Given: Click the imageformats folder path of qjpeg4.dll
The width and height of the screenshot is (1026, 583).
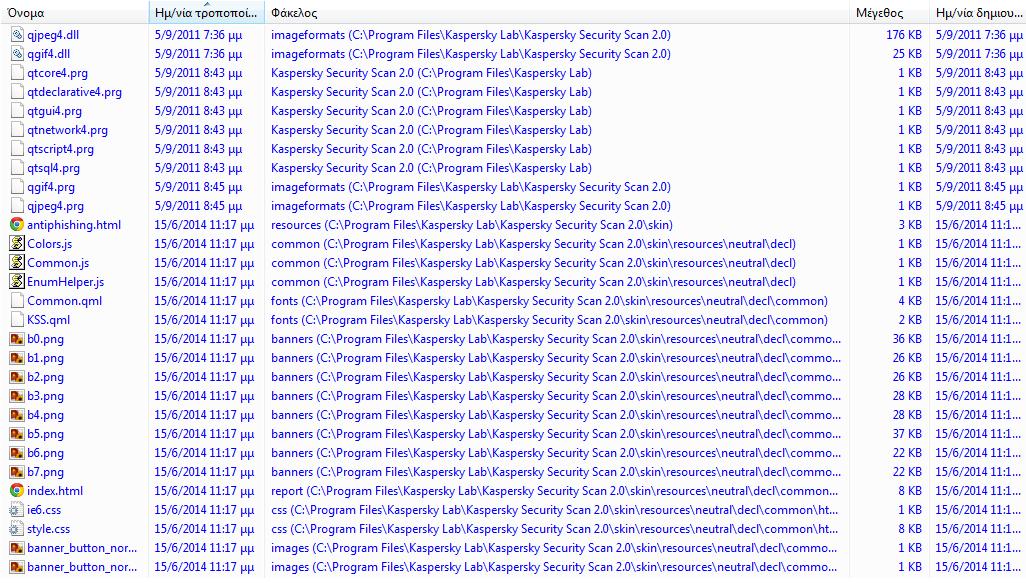Looking at the screenshot, I should coord(470,35).
